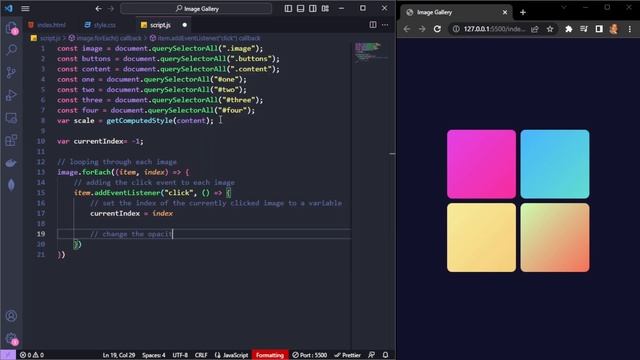This screenshot has width=640, height=360.
Task: Change the CRLF end of line sequence
Action: pyautogui.click(x=201, y=355)
